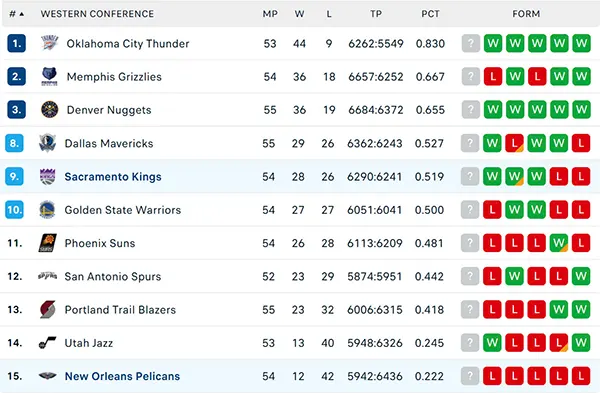Click the Dallas Mavericks team logo

tap(47, 143)
